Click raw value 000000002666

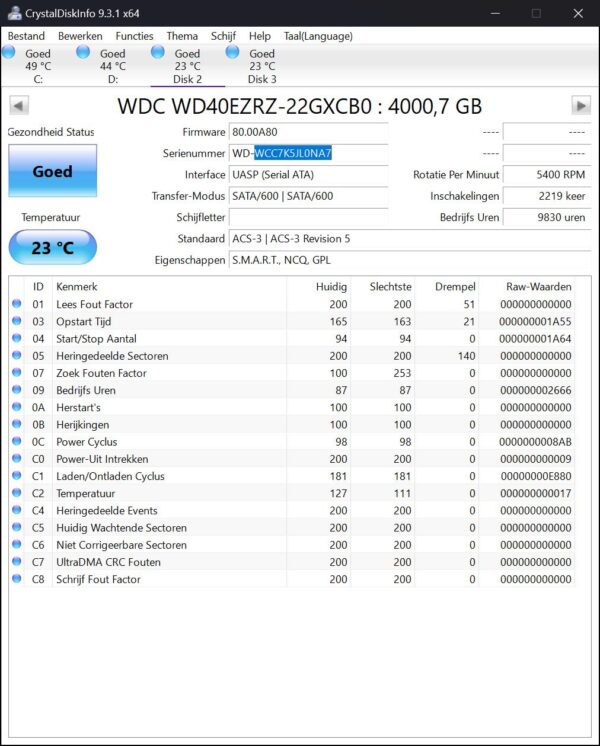pyautogui.click(x=536, y=390)
